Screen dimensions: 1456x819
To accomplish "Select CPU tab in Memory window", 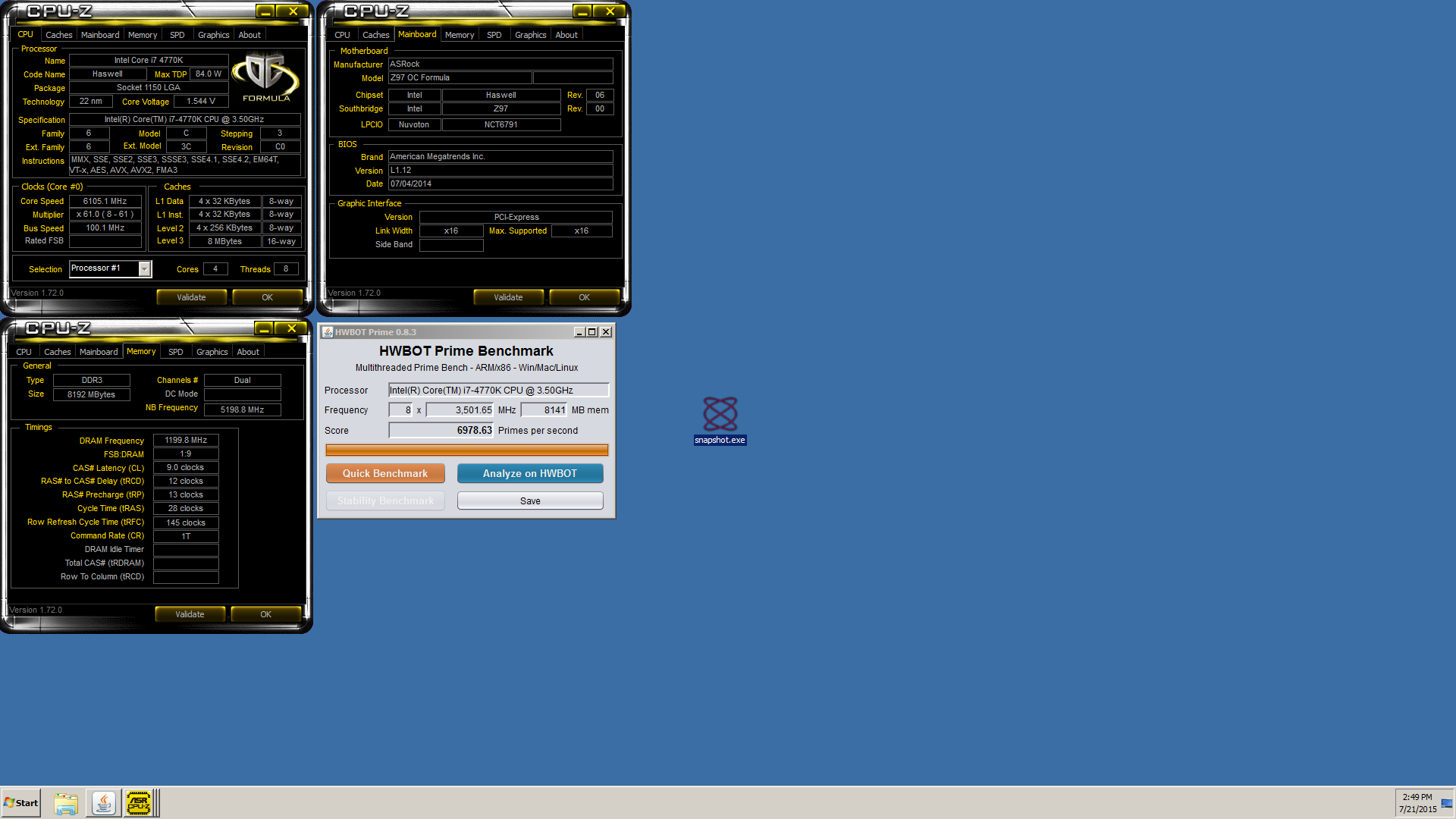I will [x=24, y=352].
